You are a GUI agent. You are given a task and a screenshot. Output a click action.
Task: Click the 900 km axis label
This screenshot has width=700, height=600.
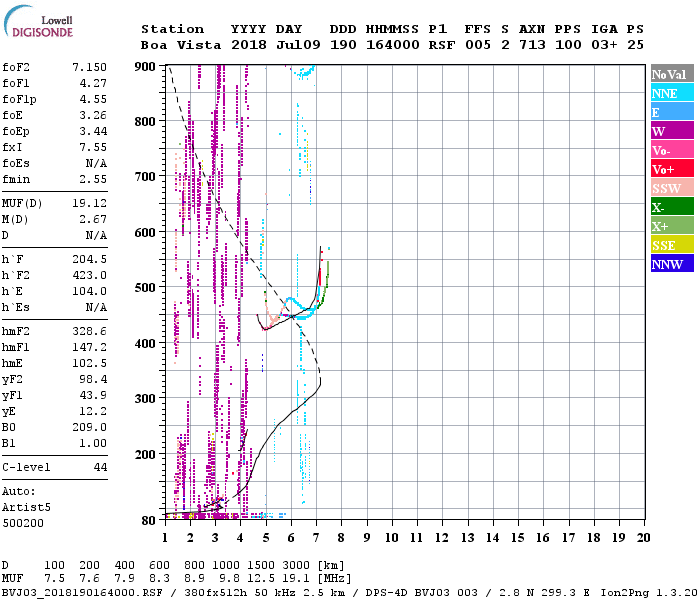click(145, 67)
